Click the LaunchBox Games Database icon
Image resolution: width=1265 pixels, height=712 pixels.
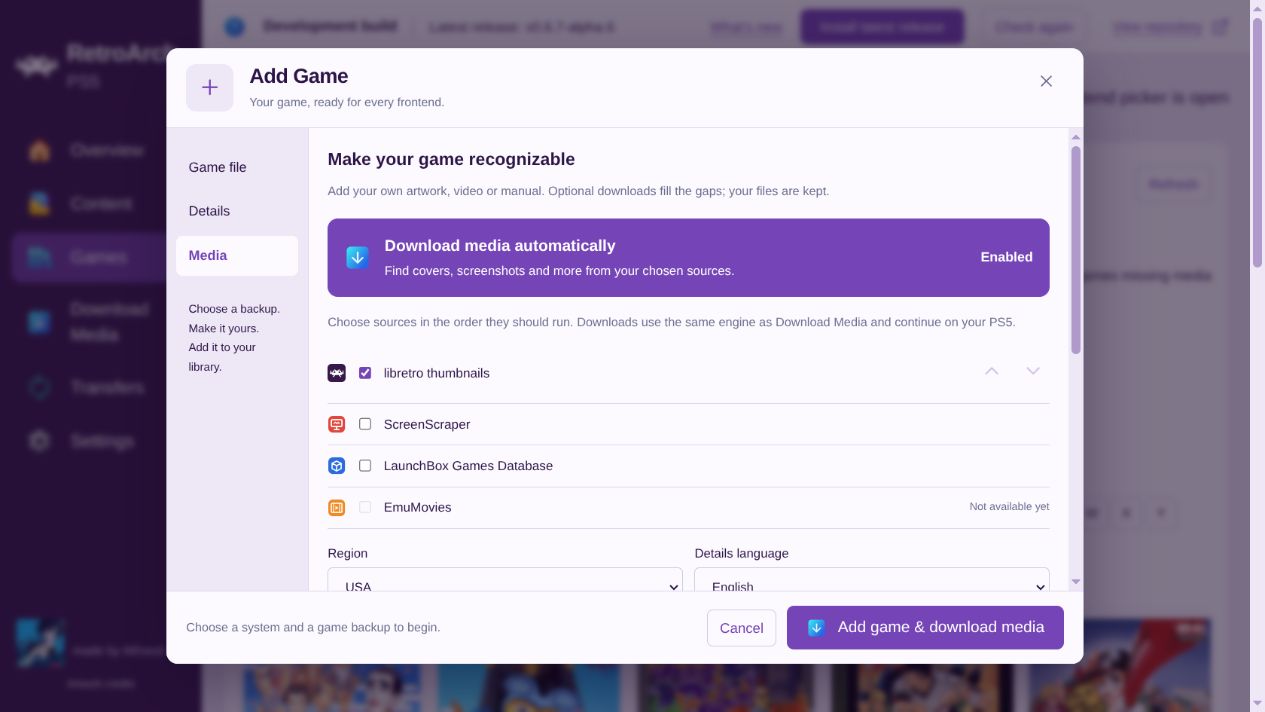coord(337,466)
